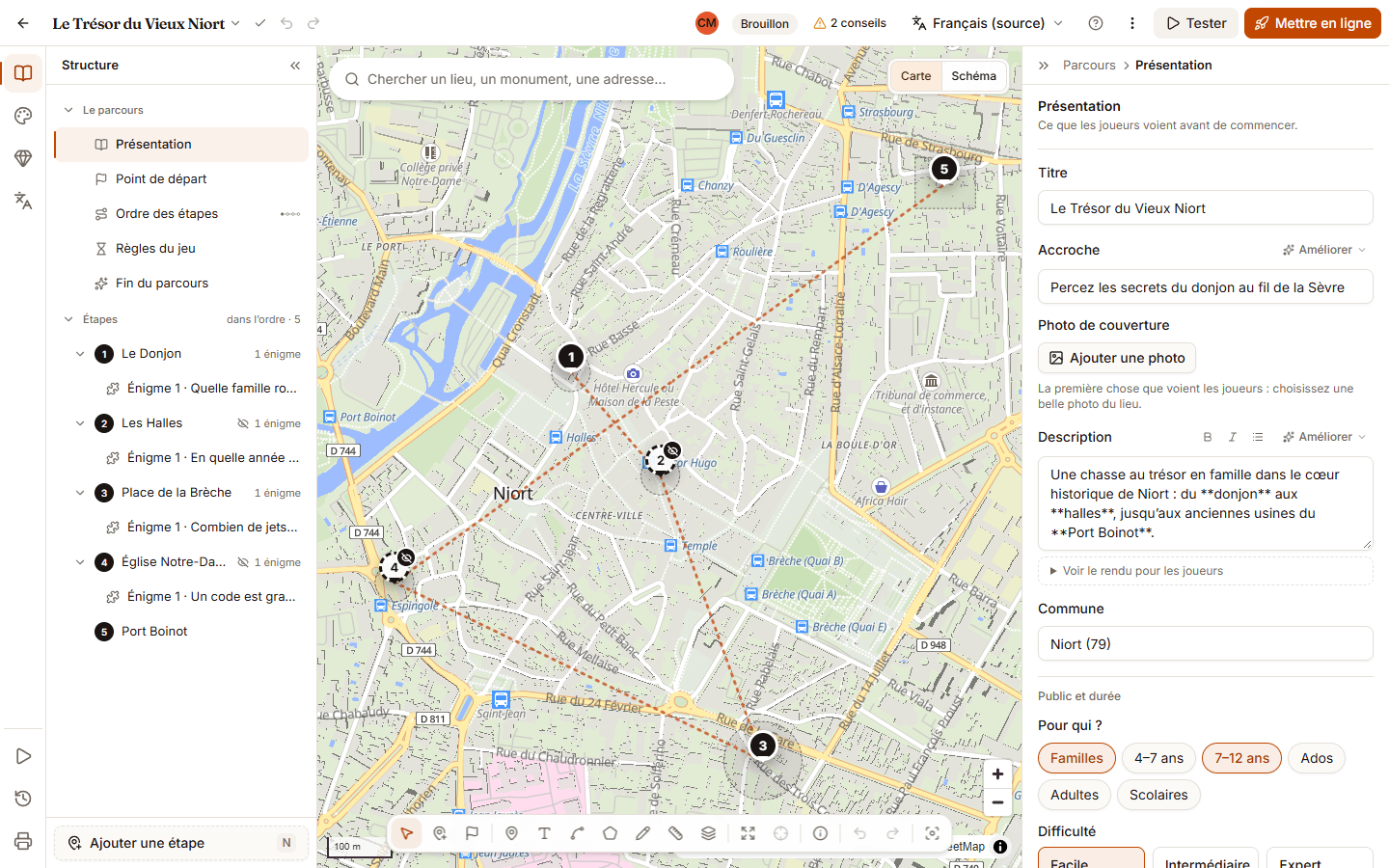Toggle the 4–7 ans audience chip

pyautogui.click(x=1158, y=758)
